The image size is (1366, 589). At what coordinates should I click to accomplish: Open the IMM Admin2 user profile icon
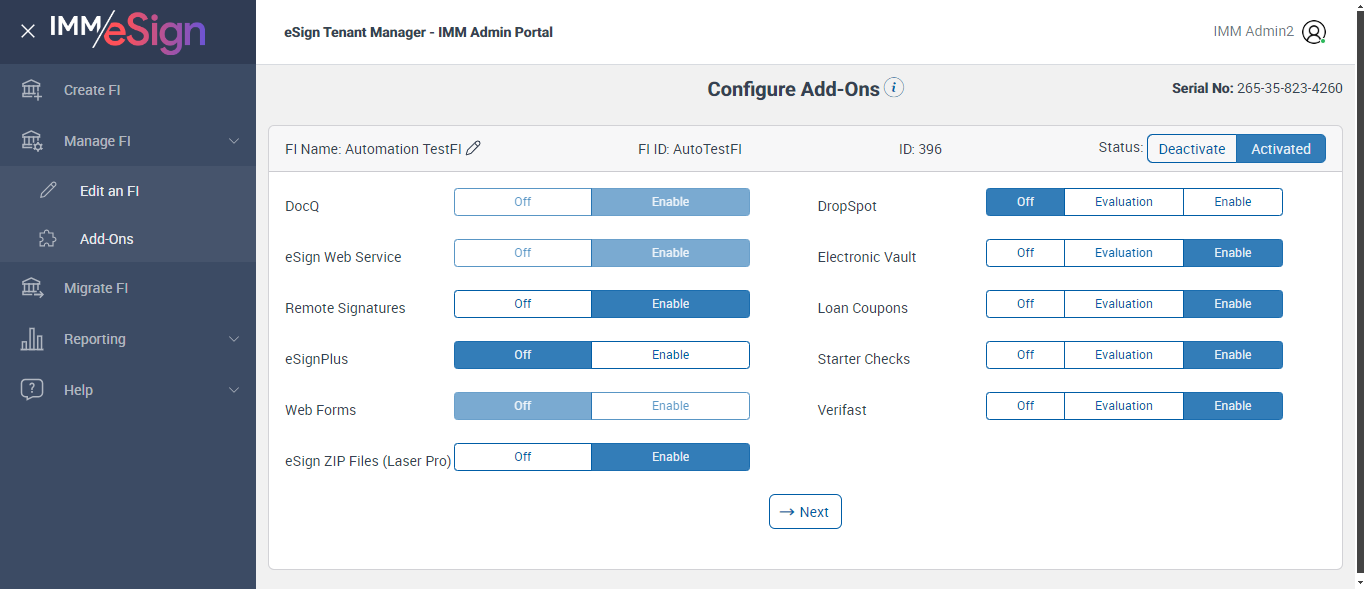[x=1314, y=32]
